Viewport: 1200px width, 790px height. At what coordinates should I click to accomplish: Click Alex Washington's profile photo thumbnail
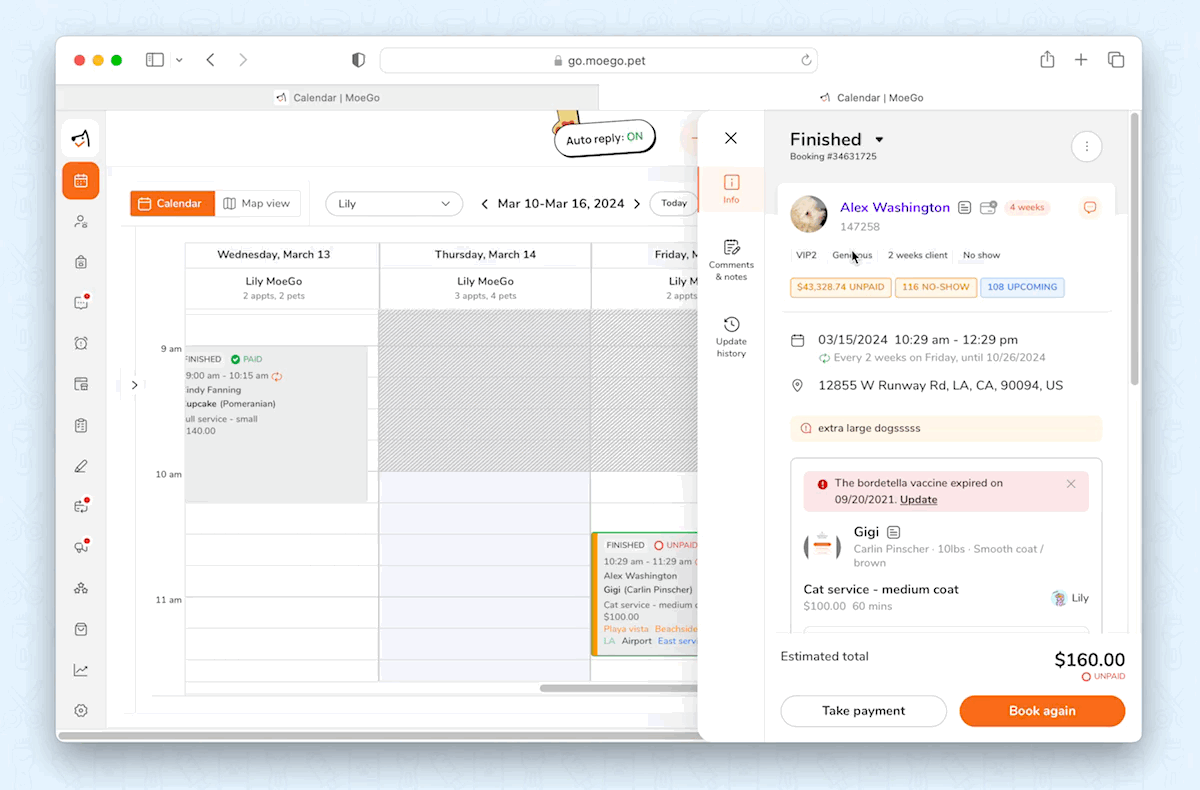coord(809,214)
